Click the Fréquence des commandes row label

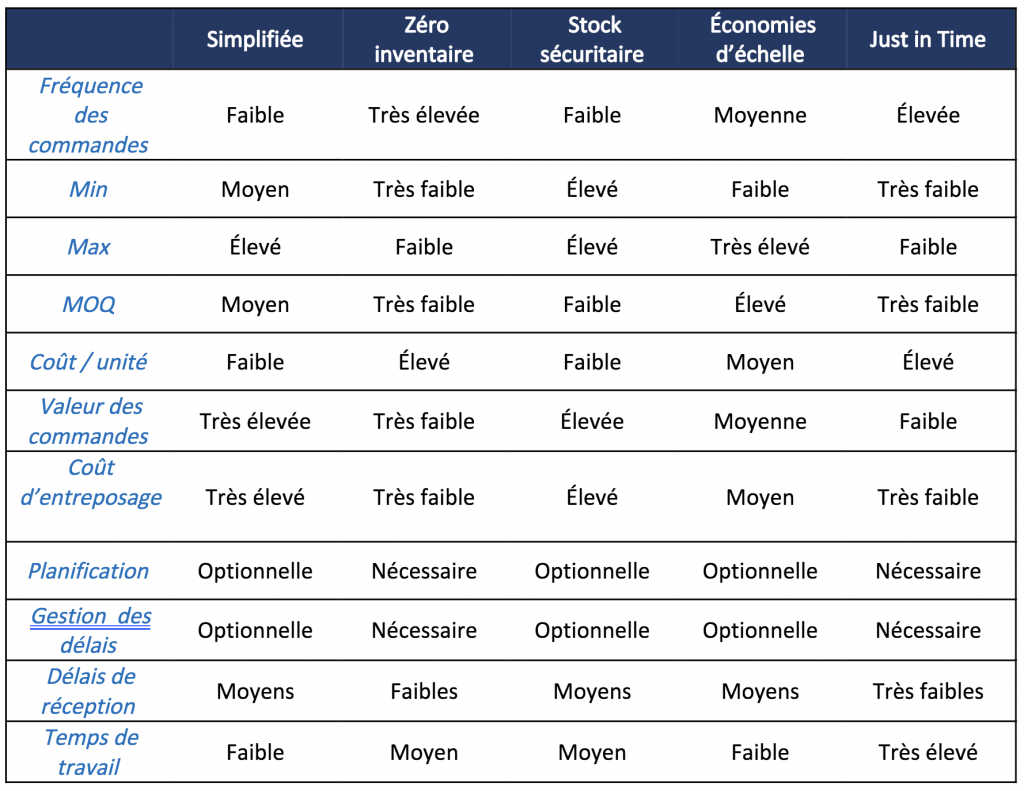click(x=89, y=115)
